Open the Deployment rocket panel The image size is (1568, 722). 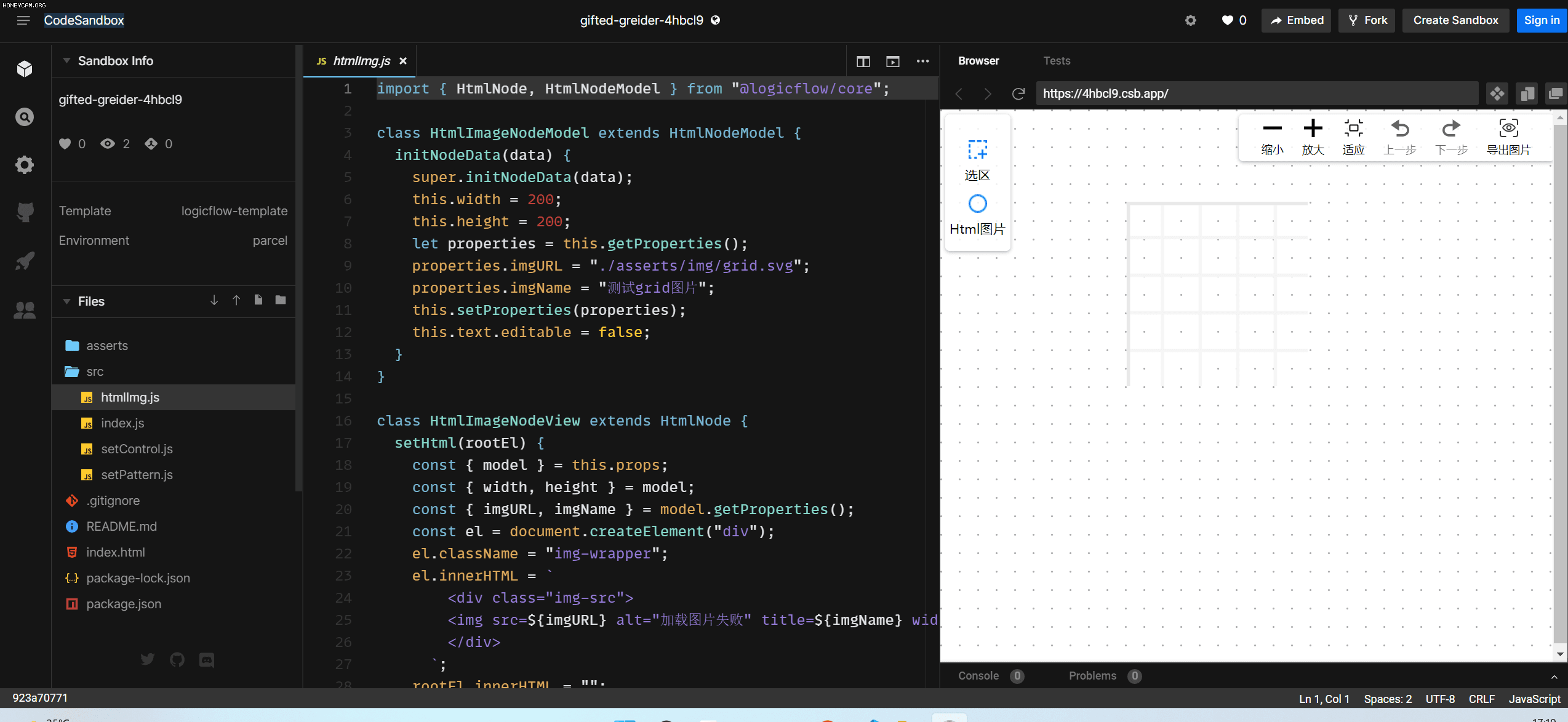coord(25,261)
